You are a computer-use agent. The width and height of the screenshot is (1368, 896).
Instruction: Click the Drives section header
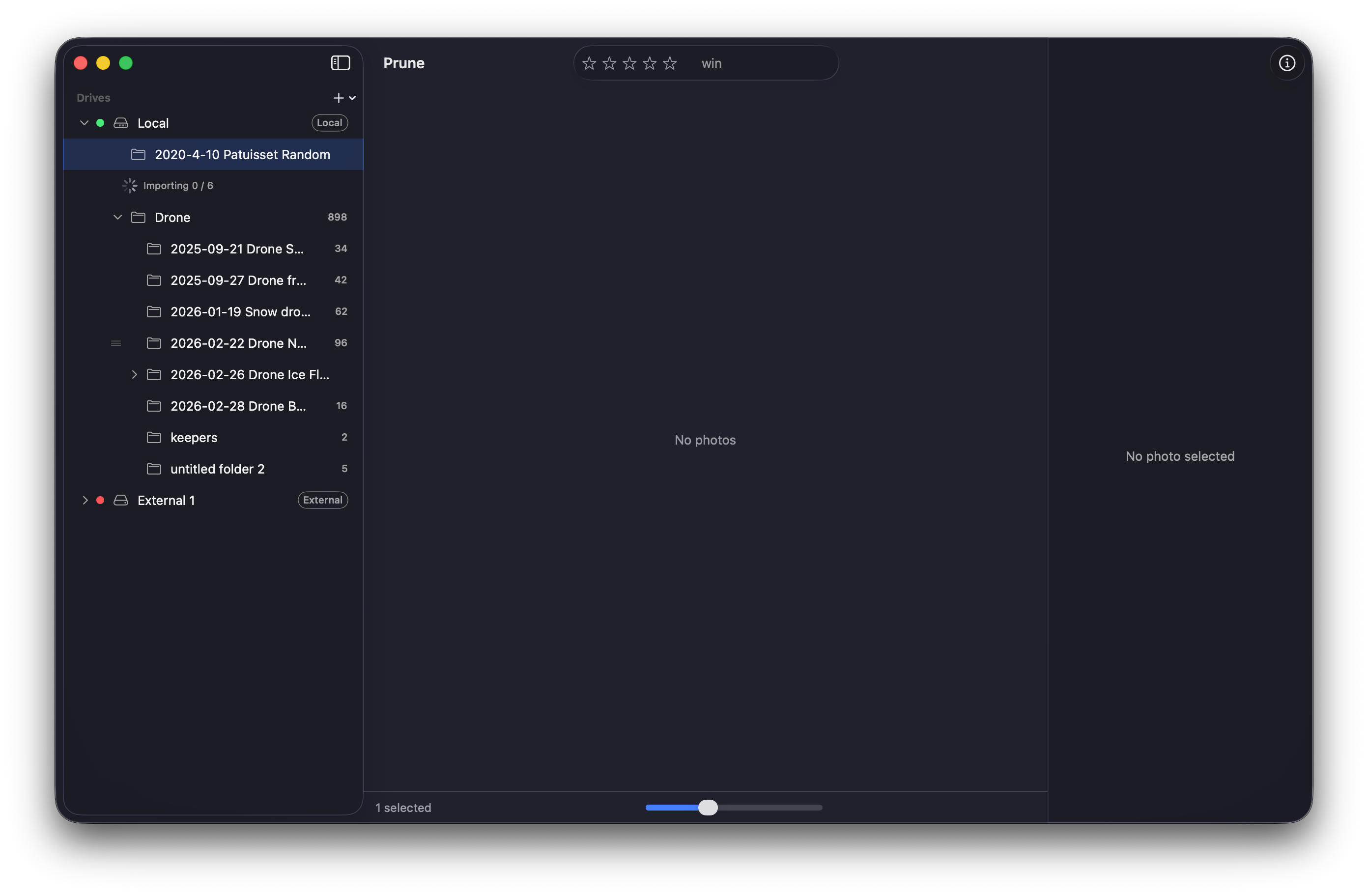click(x=93, y=98)
